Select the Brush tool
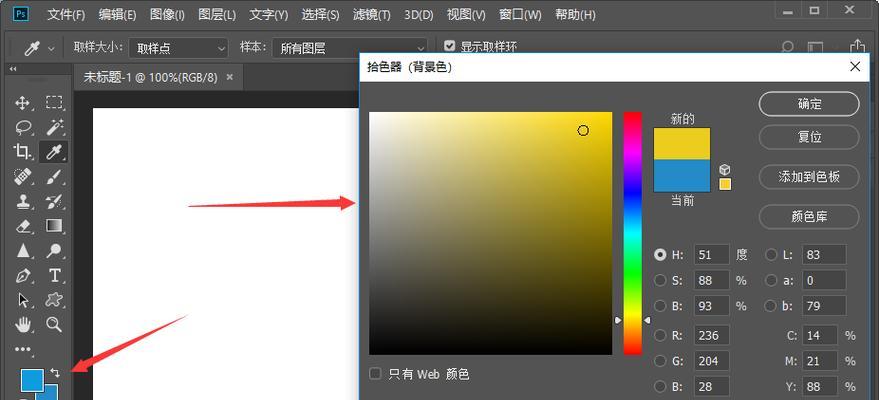The height and width of the screenshot is (400, 879). [54, 176]
